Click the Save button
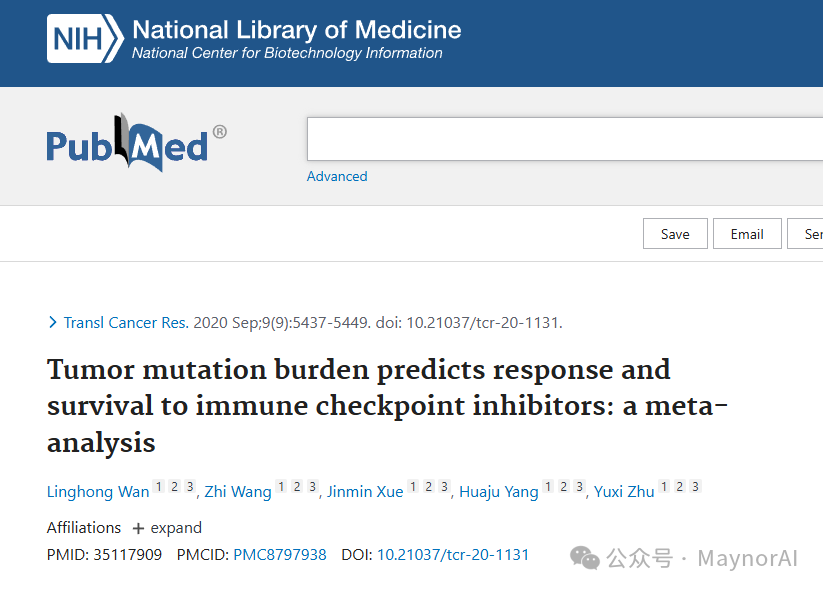This screenshot has height=591, width=823. (675, 234)
